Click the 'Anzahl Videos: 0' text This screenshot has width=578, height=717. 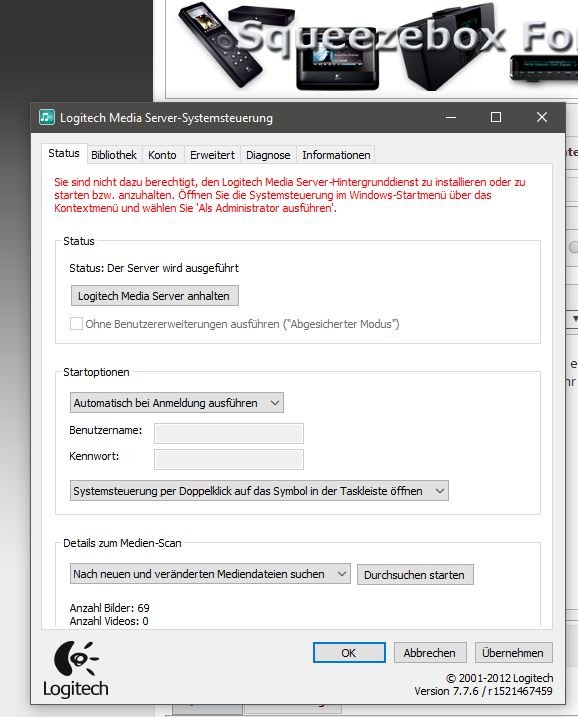tap(109, 621)
